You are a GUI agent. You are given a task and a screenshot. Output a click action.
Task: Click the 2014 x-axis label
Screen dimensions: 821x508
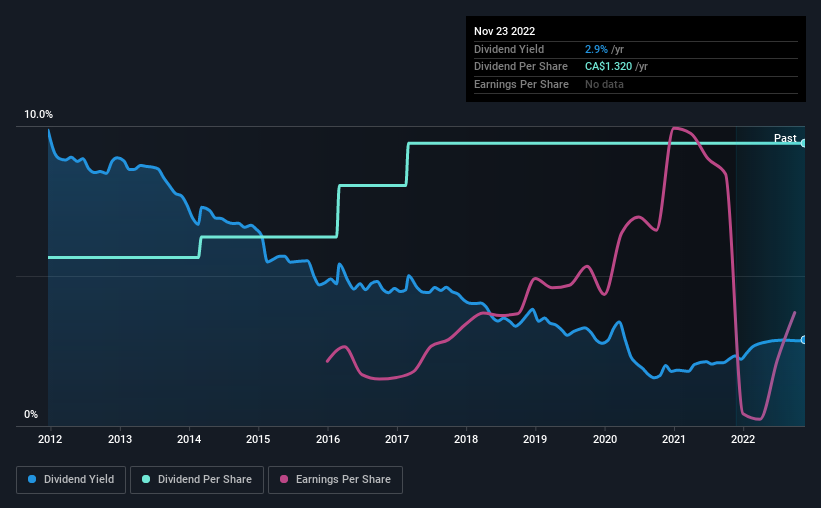[x=189, y=439]
